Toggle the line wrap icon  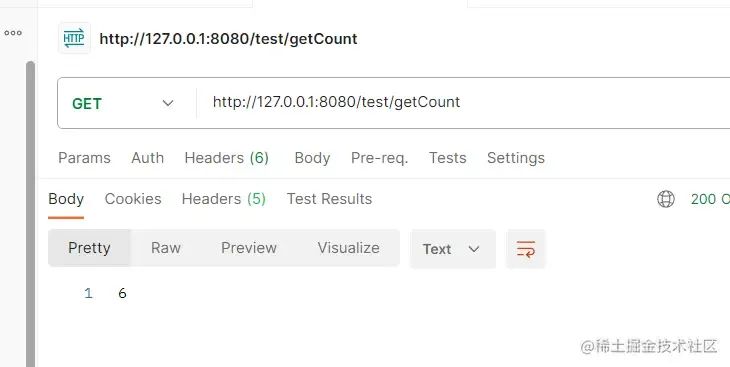click(526, 249)
